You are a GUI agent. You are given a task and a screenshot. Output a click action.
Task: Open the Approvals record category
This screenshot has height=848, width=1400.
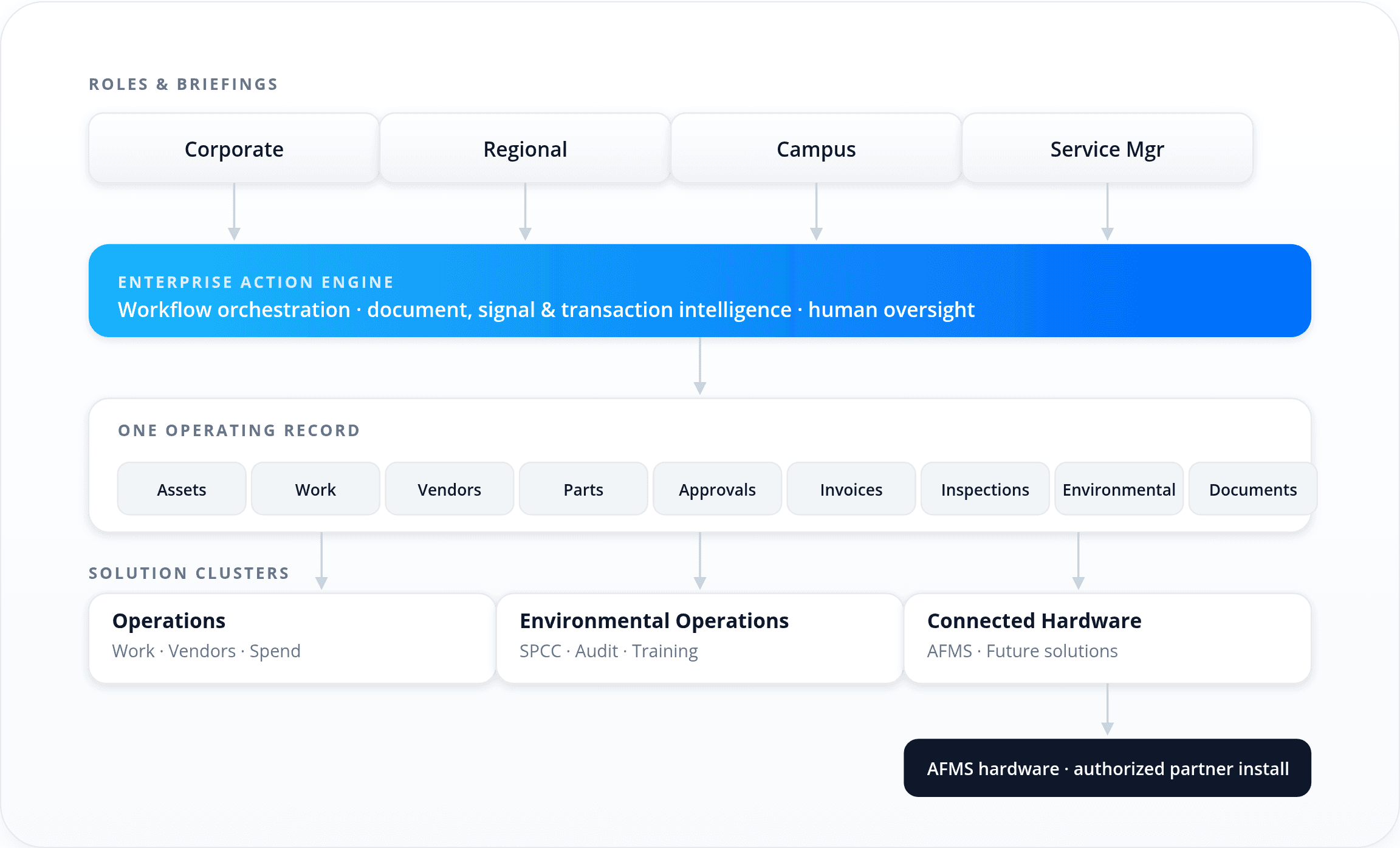tap(717, 489)
